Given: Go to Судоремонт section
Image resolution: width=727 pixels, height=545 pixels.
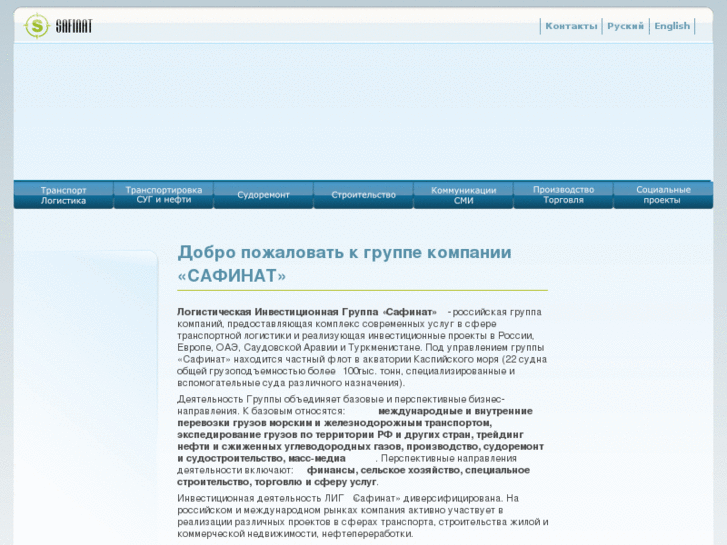Looking at the screenshot, I should click(x=263, y=195).
